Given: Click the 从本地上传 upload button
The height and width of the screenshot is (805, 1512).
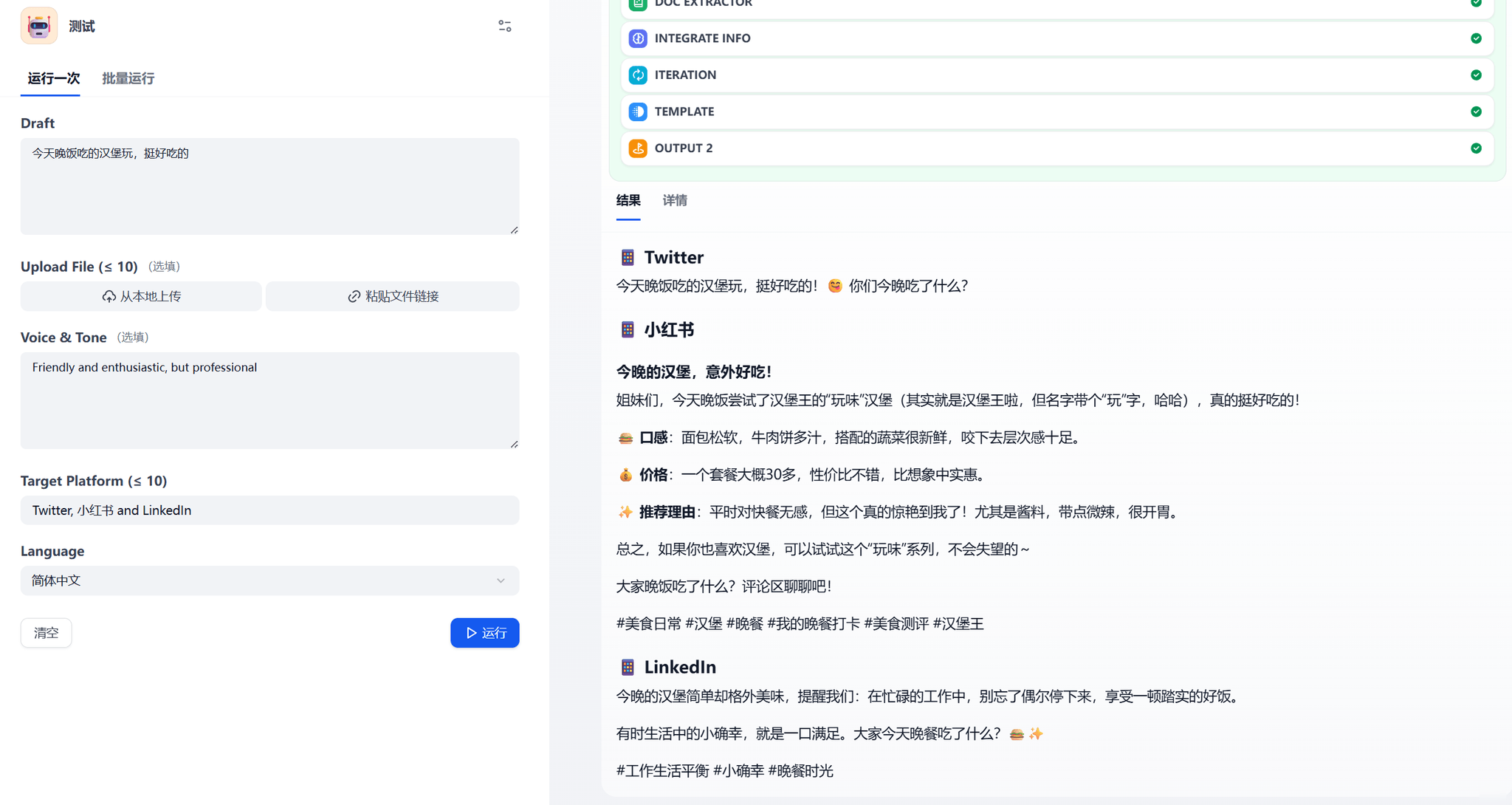Looking at the screenshot, I should 141,296.
